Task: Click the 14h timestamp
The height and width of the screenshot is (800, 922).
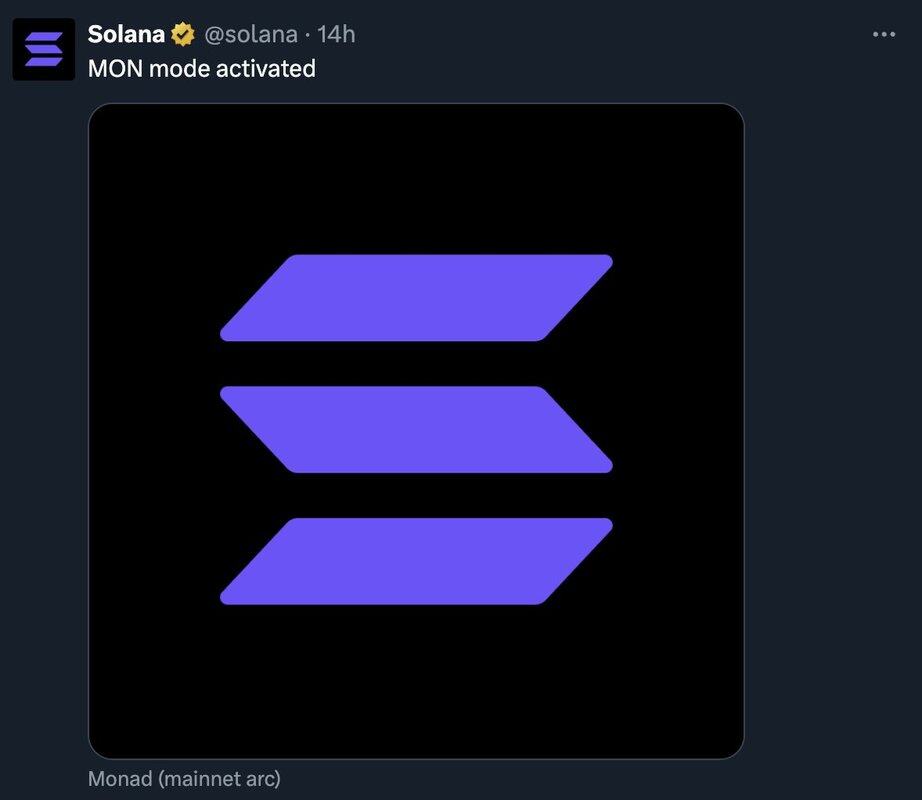Action: click(336, 35)
